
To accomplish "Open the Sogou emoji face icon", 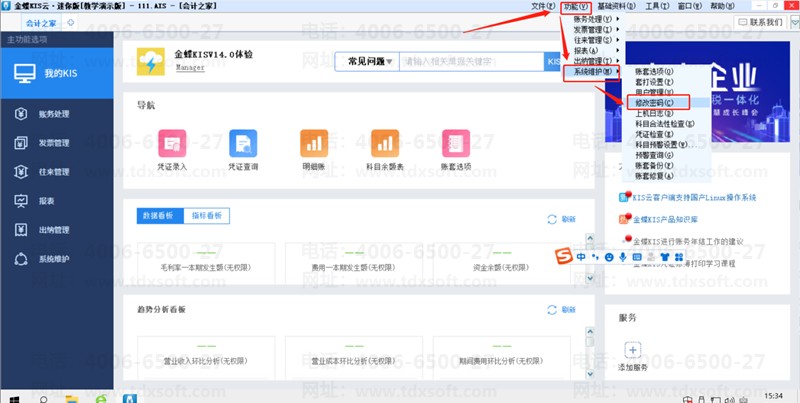I will (609, 257).
